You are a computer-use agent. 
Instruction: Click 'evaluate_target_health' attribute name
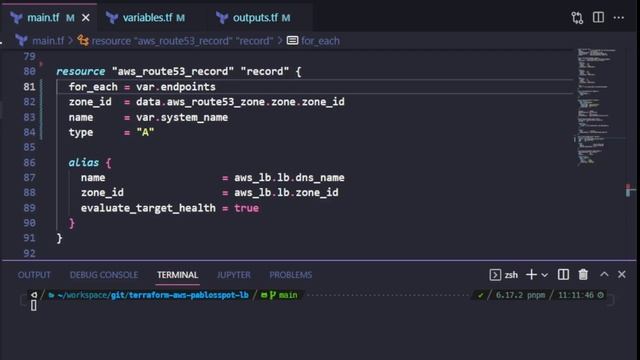point(148,208)
